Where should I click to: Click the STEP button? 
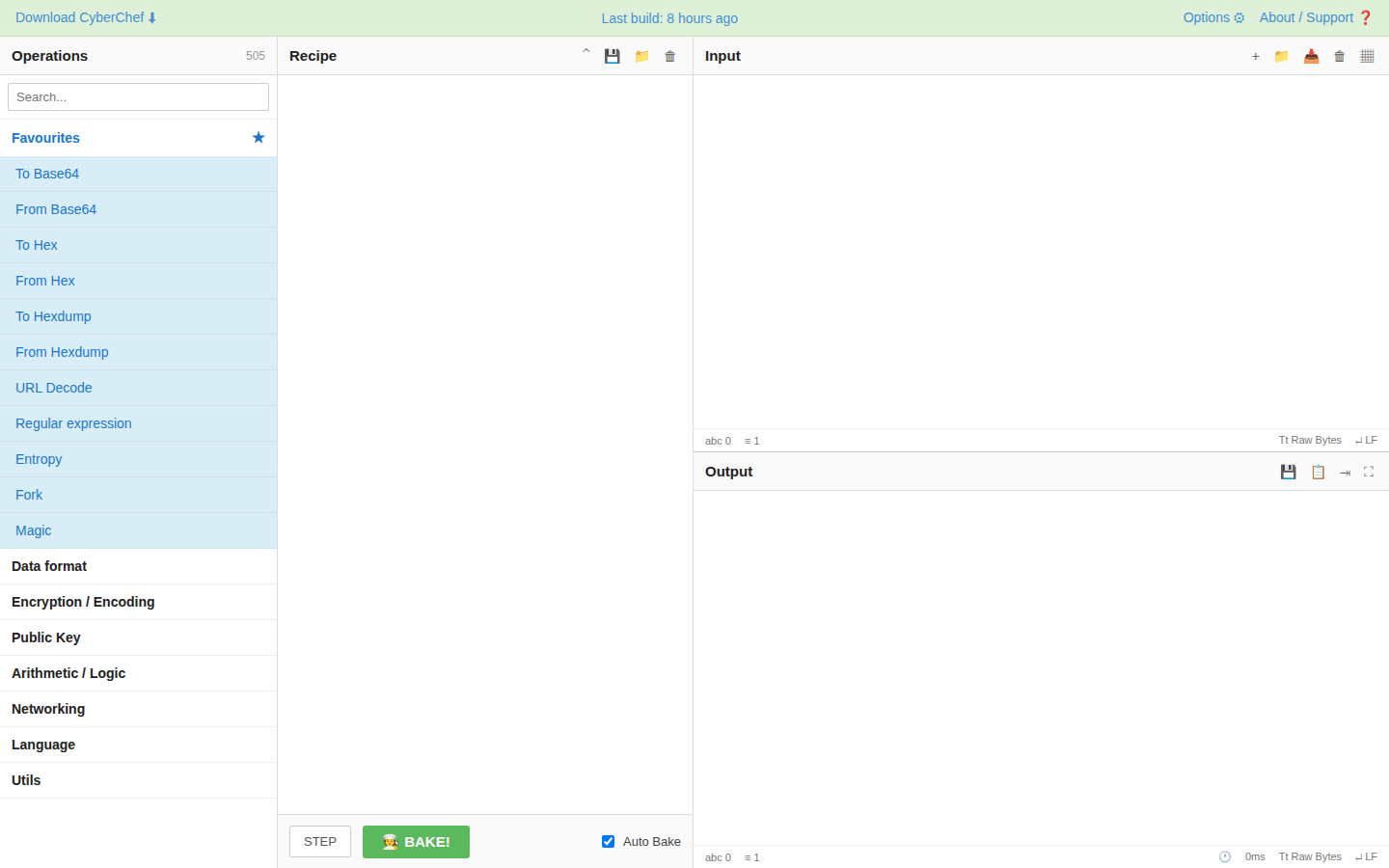pyautogui.click(x=320, y=841)
